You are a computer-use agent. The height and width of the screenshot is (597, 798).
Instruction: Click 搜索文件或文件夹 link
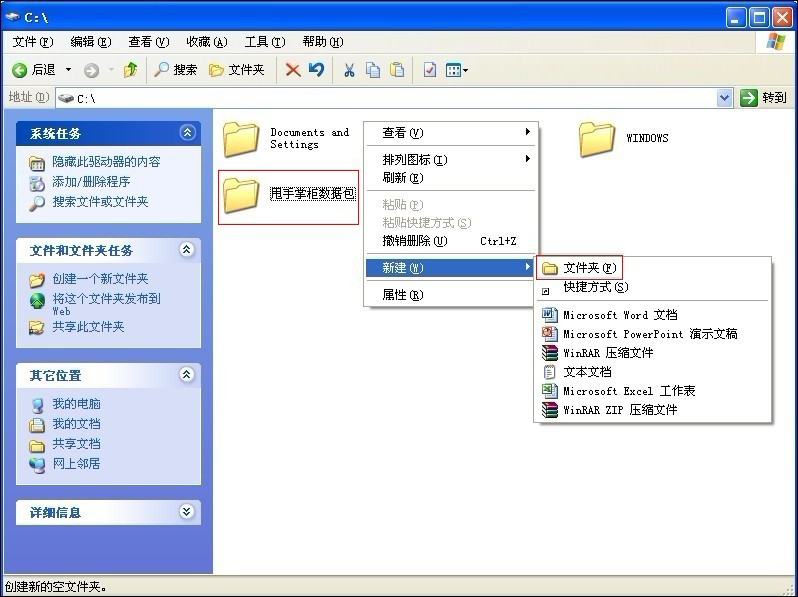tap(100, 202)
